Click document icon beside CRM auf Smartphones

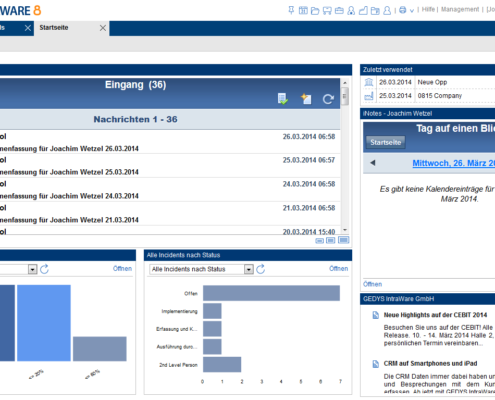(x=375, y=364)
